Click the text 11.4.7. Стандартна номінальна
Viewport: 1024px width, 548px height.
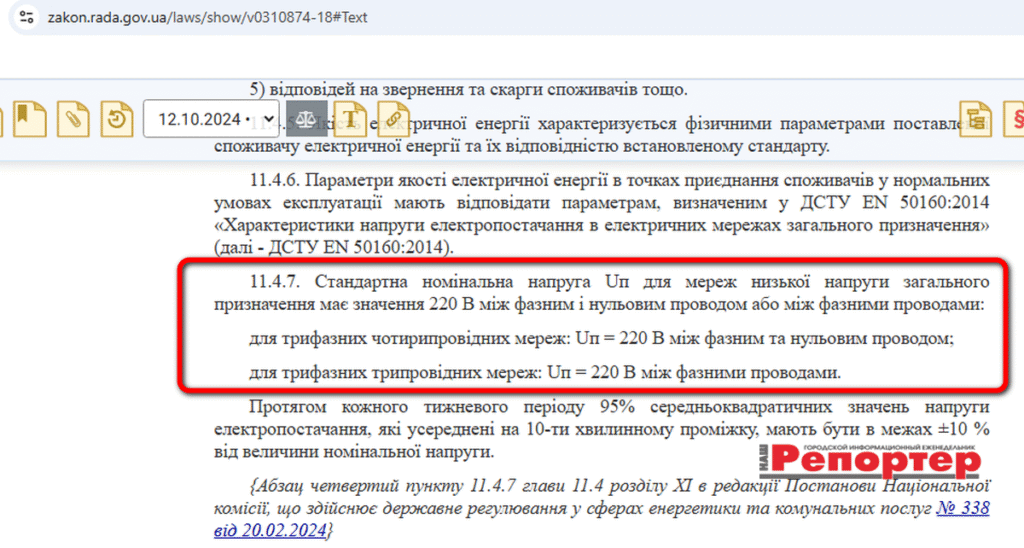click(383, 282)
